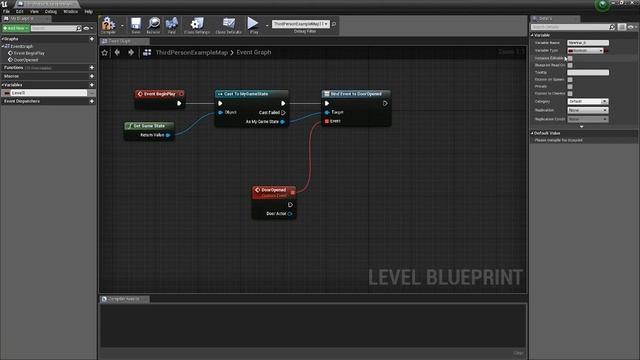Open the View menu
Screen dimensions: 640x360
(x=34, y=11)
